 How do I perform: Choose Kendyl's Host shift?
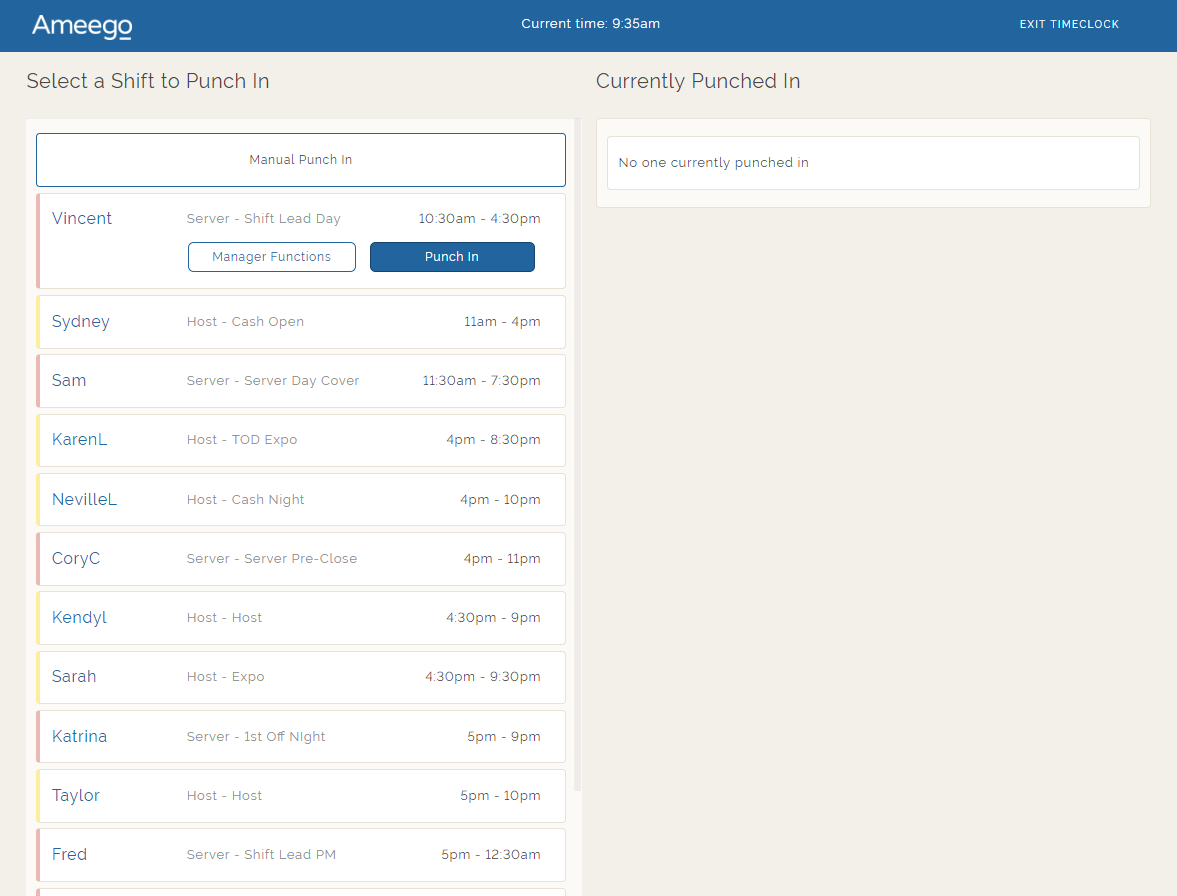pyautogui.click(x=300, y=618)
